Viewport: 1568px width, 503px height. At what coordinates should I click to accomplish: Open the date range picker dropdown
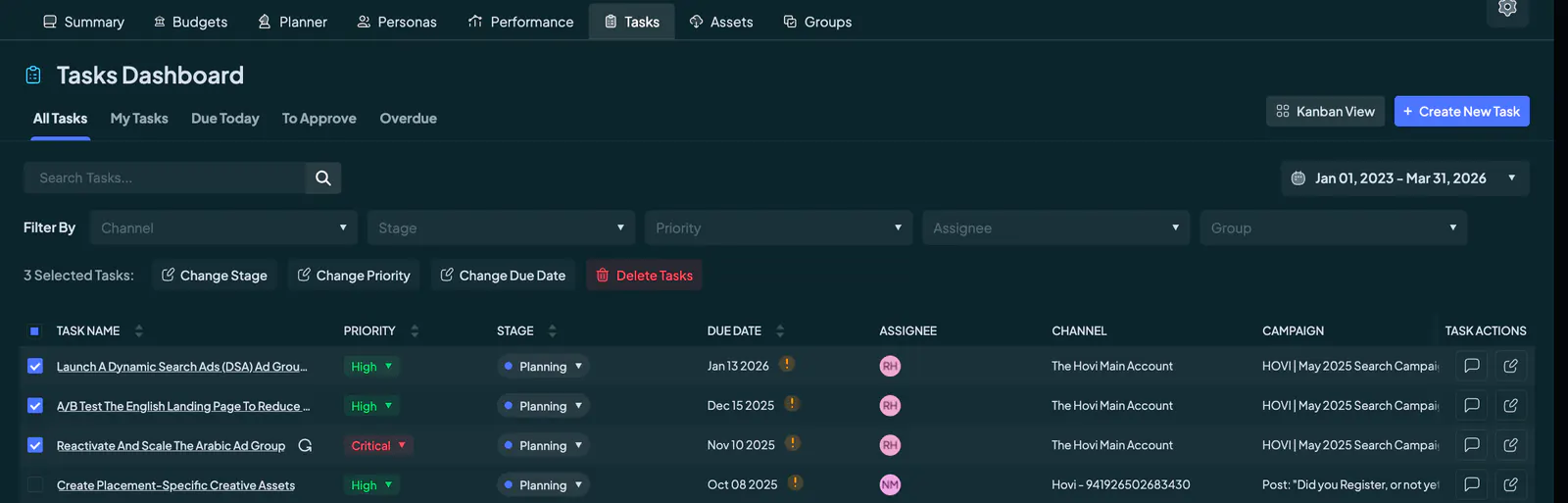[1405, 177]
